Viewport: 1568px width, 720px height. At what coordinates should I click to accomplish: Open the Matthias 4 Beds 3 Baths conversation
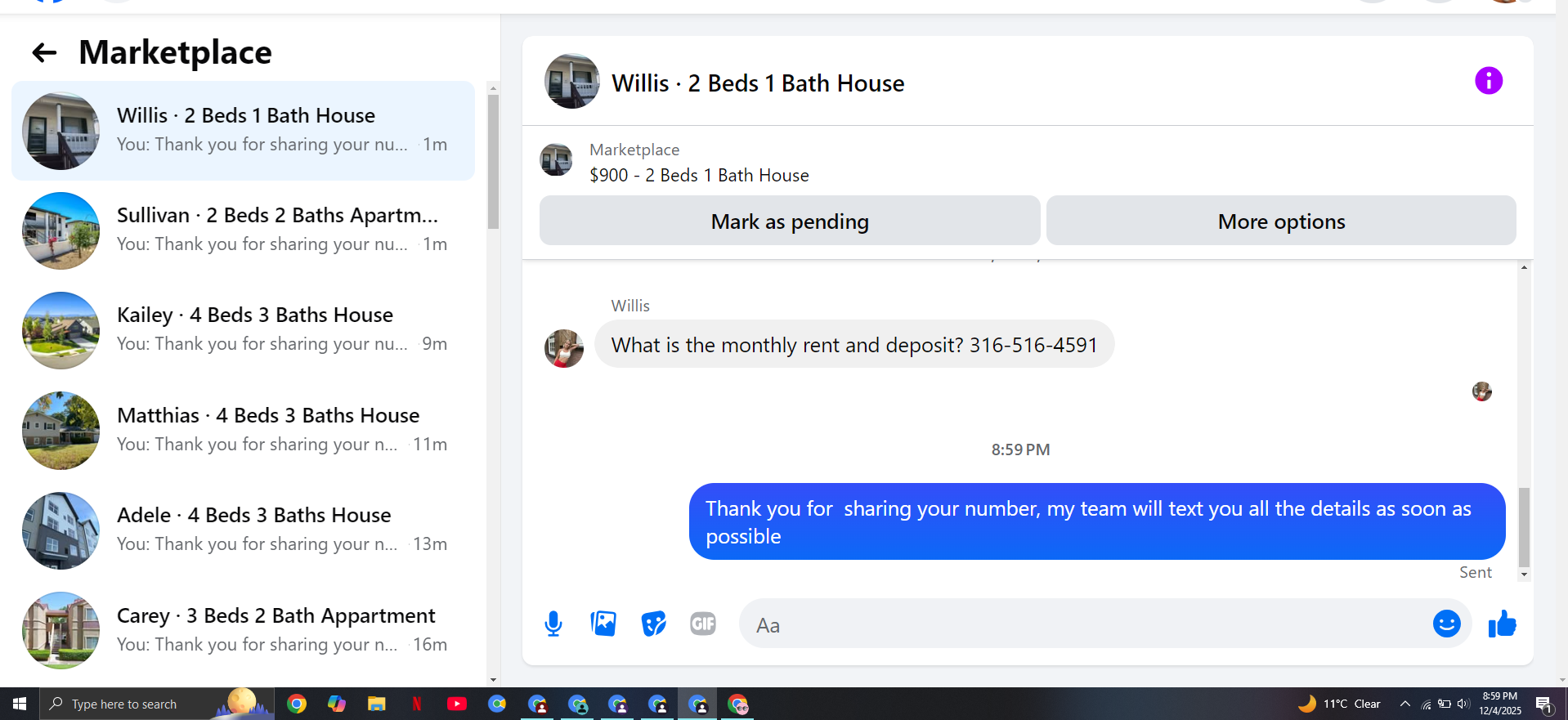tap(243, 431)
